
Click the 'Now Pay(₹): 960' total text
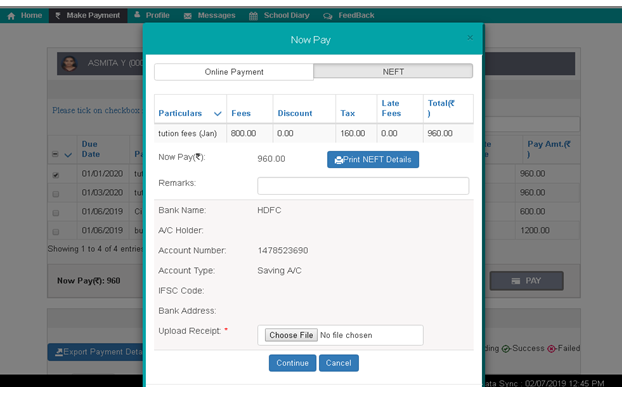click(88, 281)
